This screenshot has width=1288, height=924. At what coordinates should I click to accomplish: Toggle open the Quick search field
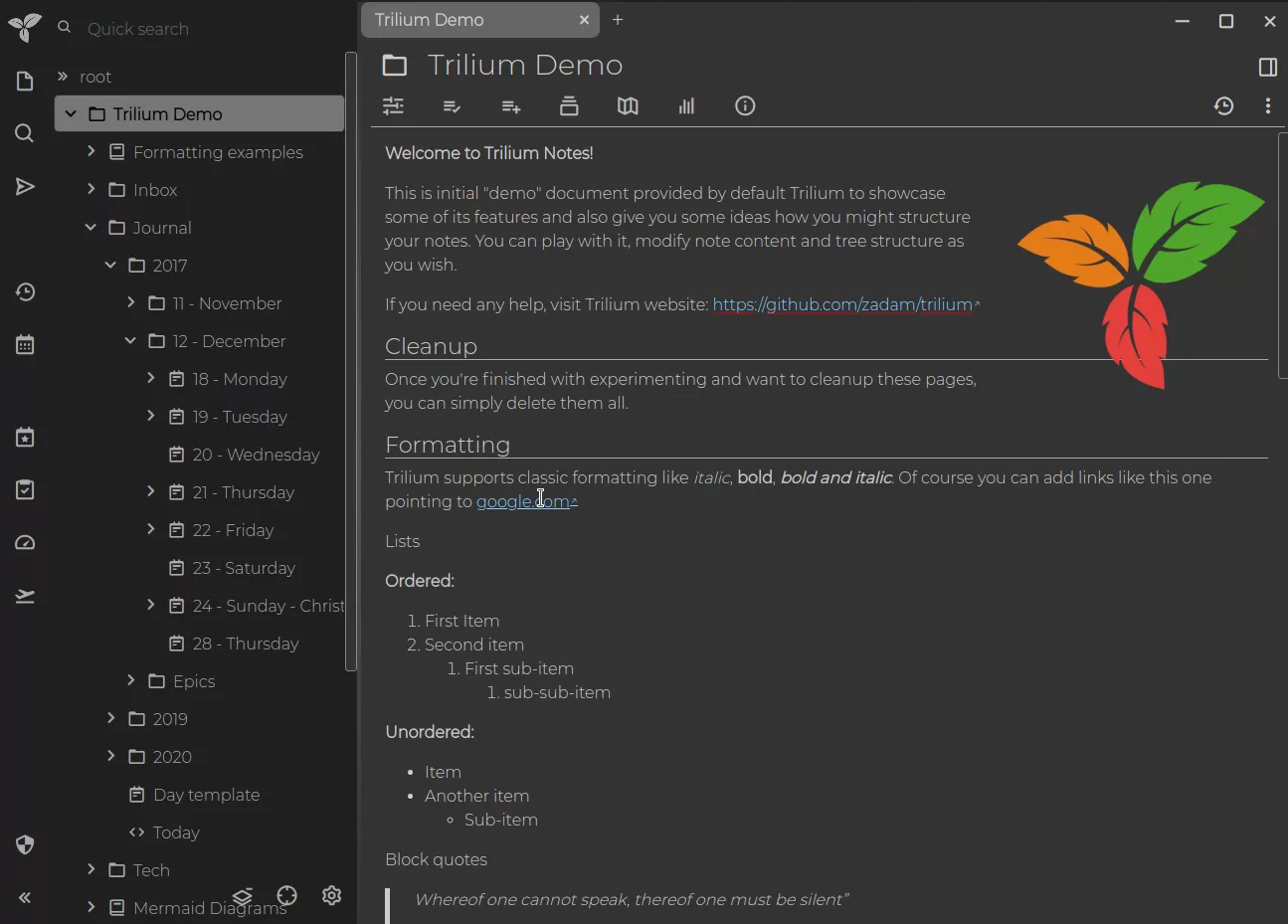(64, 29)
